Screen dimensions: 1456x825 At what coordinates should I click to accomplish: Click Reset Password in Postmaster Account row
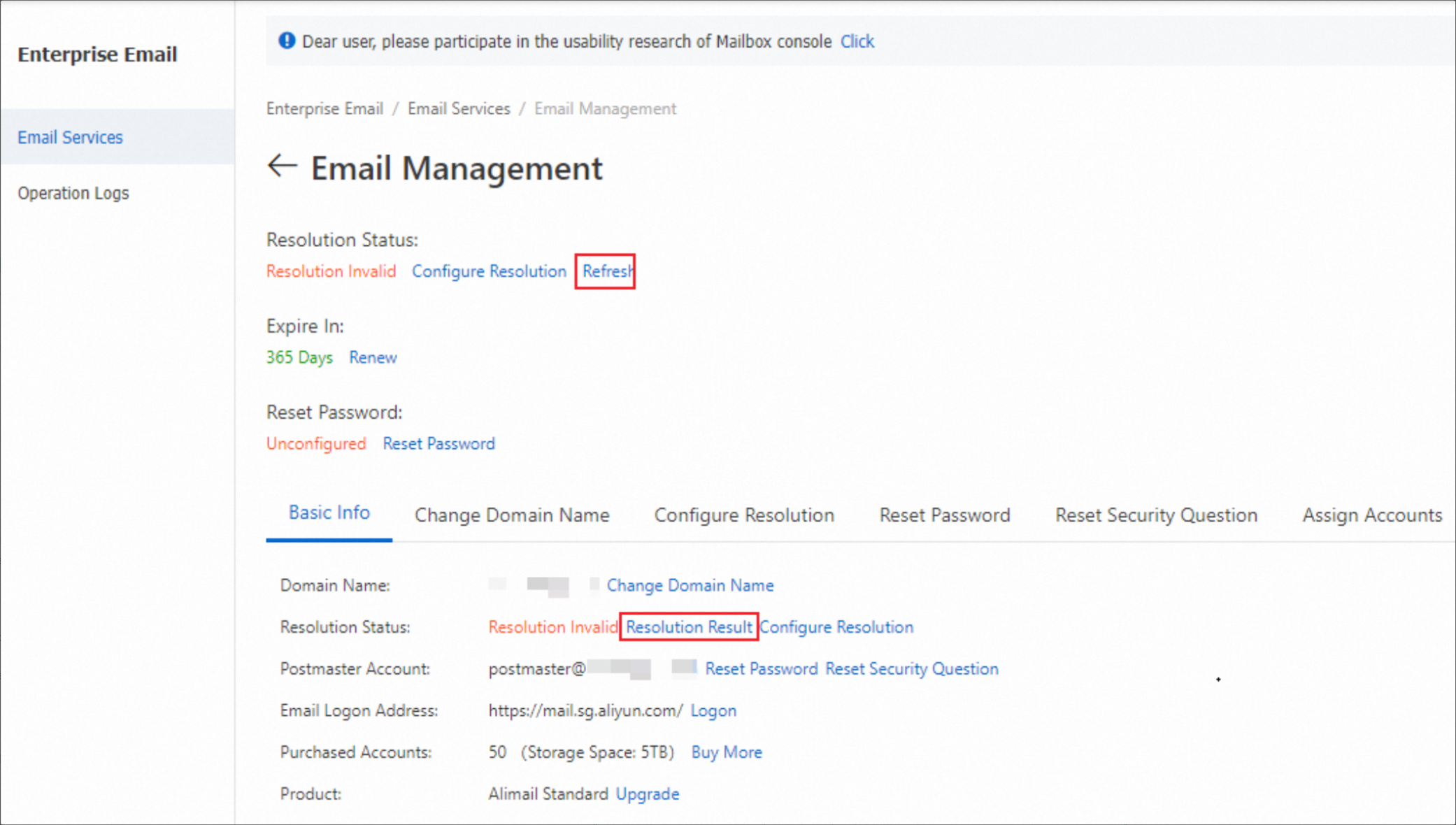pyautogui.click(x=762, y=669)
